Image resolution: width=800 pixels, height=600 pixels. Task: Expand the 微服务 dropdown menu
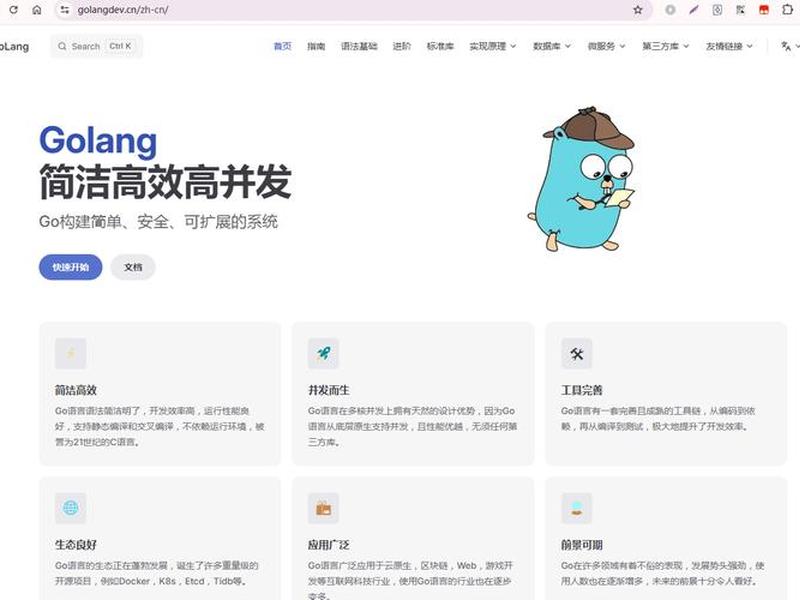606,46
